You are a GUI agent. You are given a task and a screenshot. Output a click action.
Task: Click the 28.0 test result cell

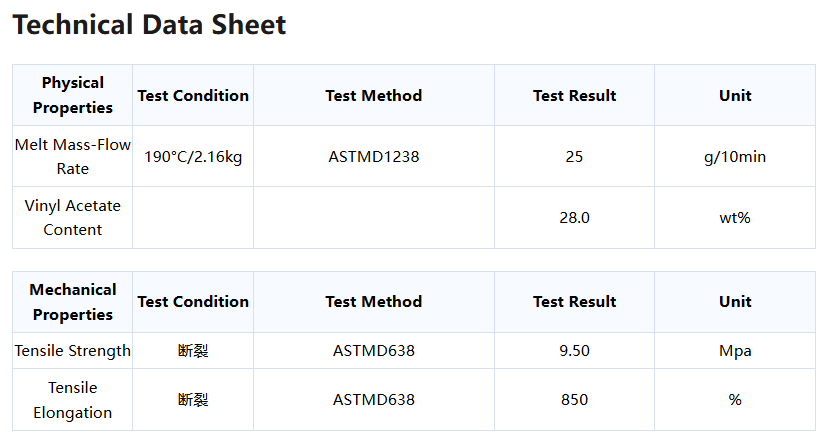click(x=574, y=218)
